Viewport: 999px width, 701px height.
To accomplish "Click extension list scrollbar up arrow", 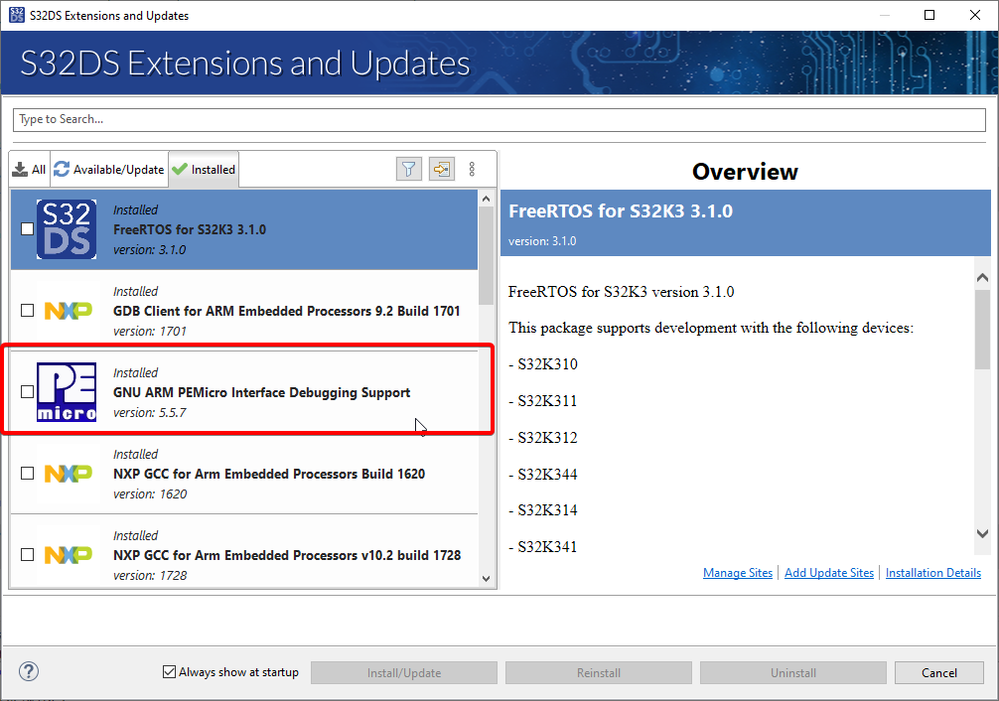I will (486, 198).
